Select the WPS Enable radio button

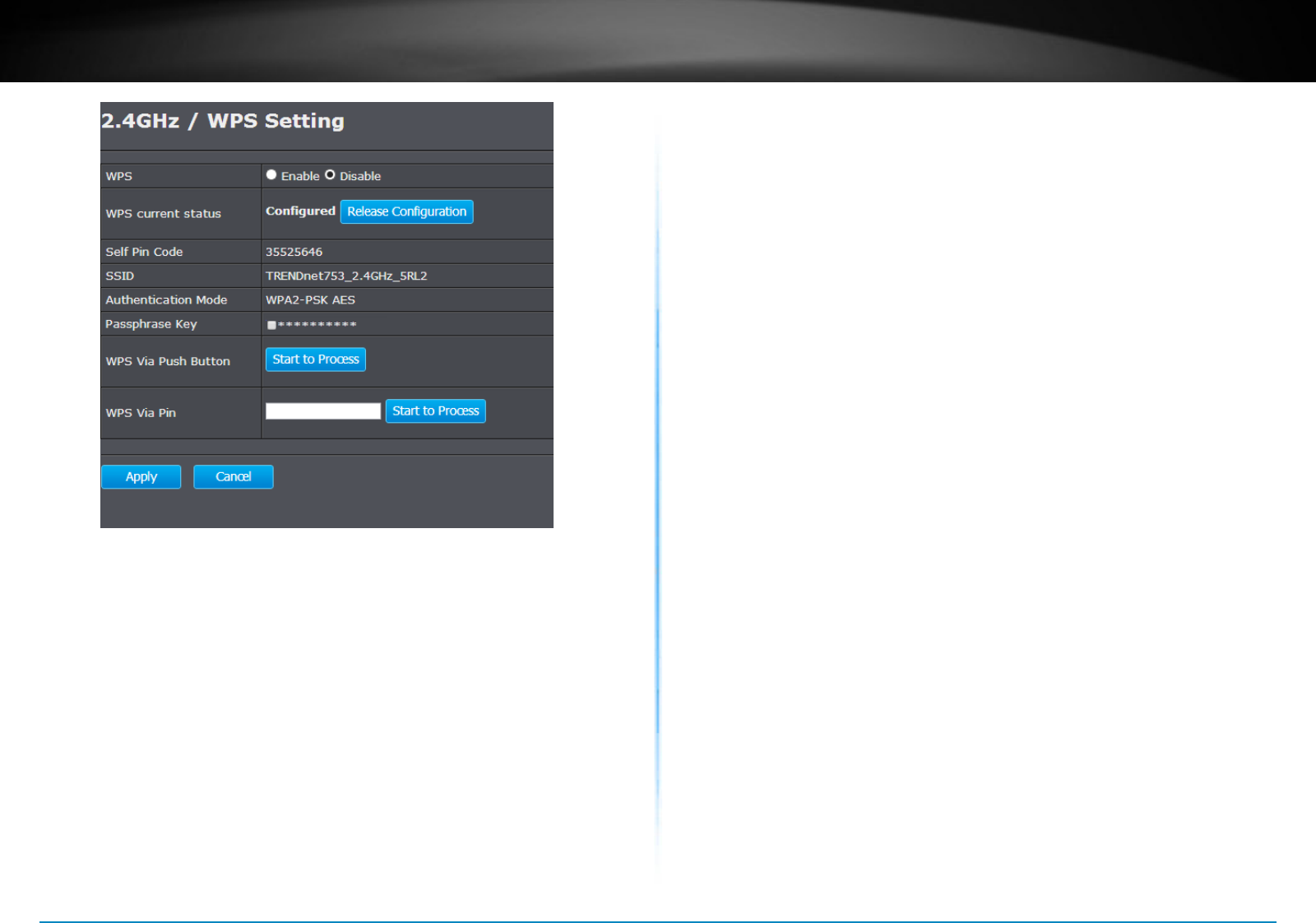pyautogui.click(x=271, y=175)
